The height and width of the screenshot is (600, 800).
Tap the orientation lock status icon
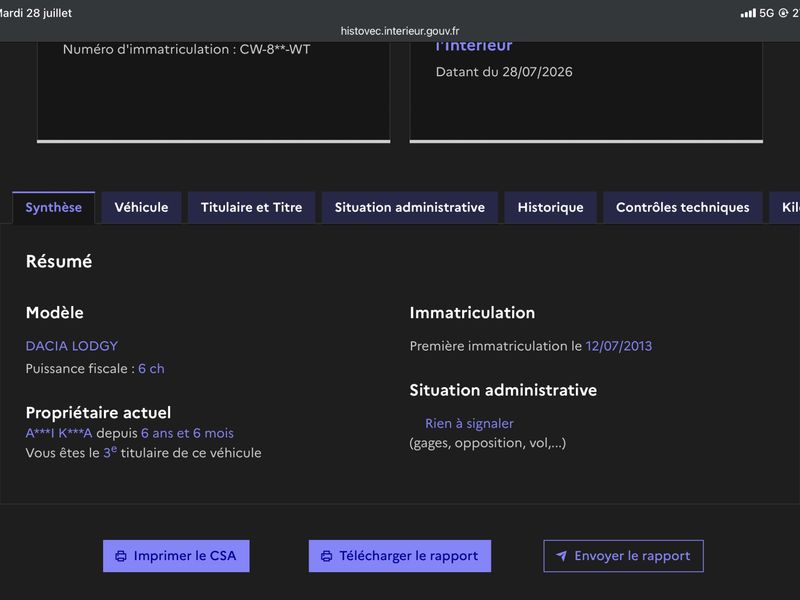[783, 13]
